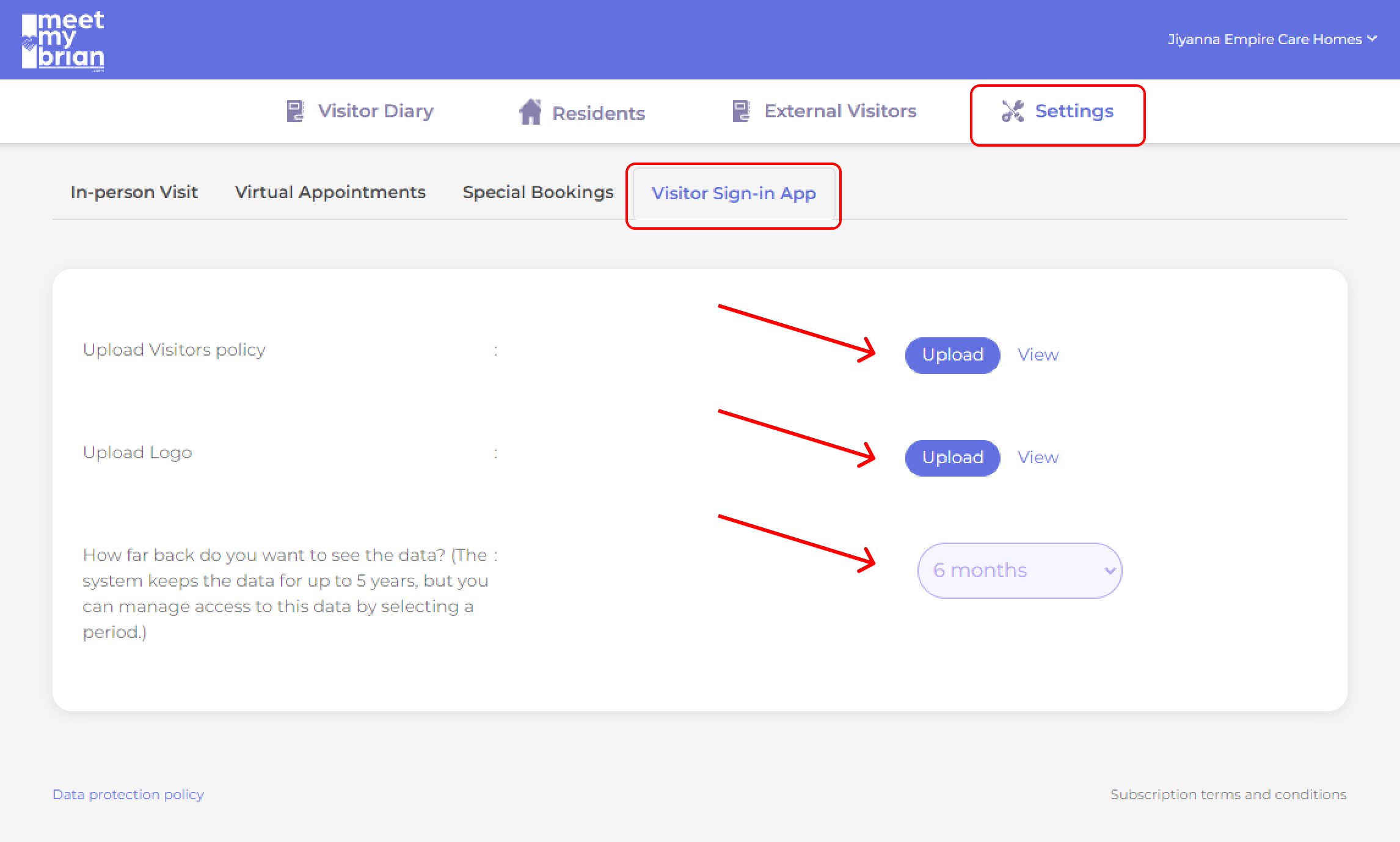Click the Residents house icon
The height and width of the screenshot is (842, 1400).
(530, 112)
